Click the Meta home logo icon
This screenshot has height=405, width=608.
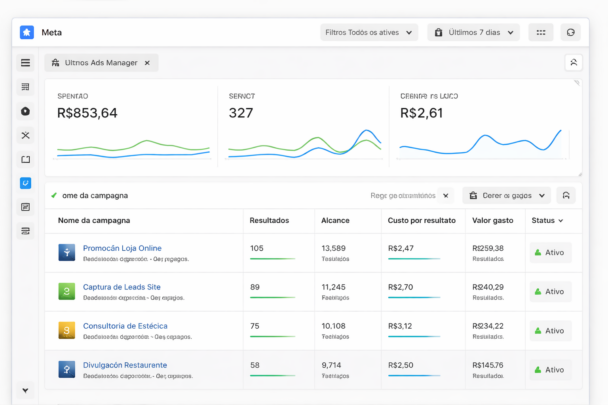point(26,32)
